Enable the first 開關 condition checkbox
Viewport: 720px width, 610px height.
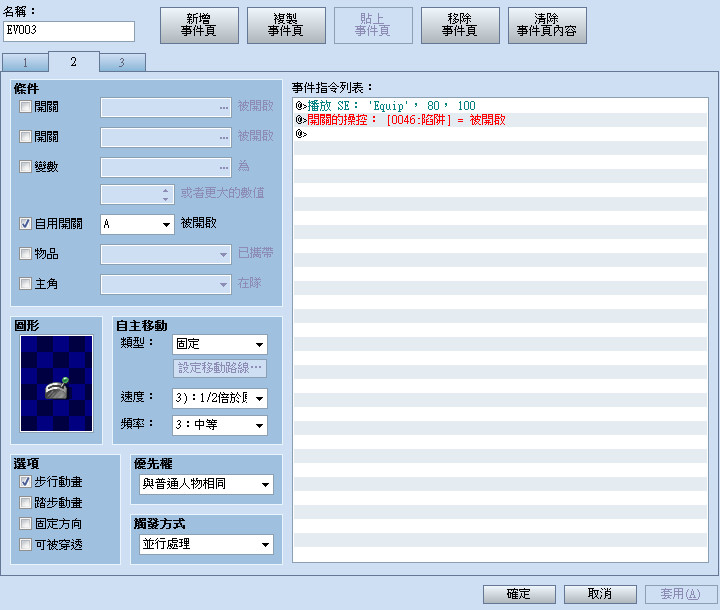tap(25, 107)
